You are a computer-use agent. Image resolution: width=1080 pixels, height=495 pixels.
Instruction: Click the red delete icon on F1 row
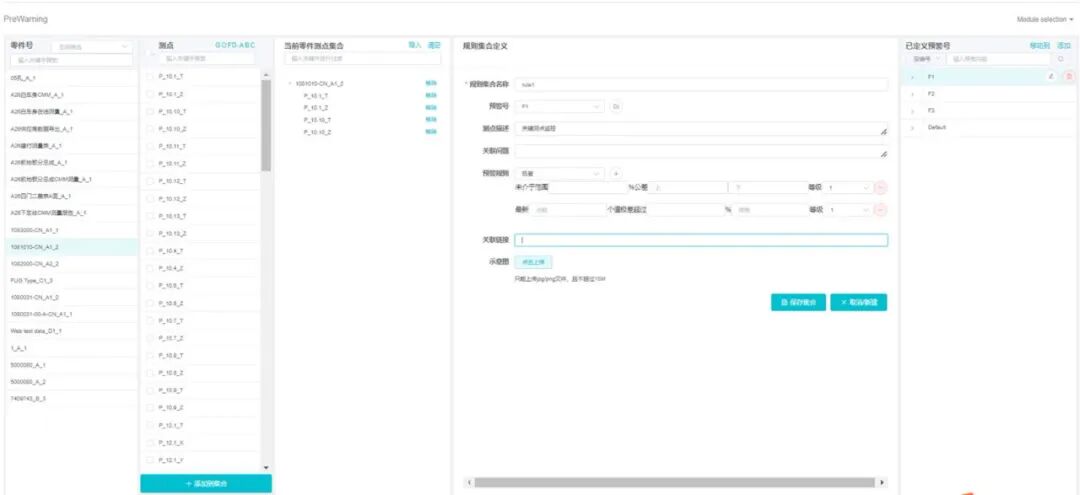1068,76
